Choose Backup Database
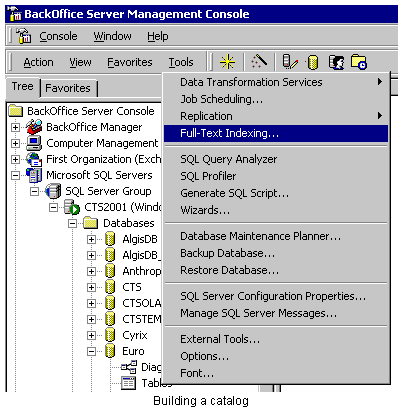 coord(276,253)
